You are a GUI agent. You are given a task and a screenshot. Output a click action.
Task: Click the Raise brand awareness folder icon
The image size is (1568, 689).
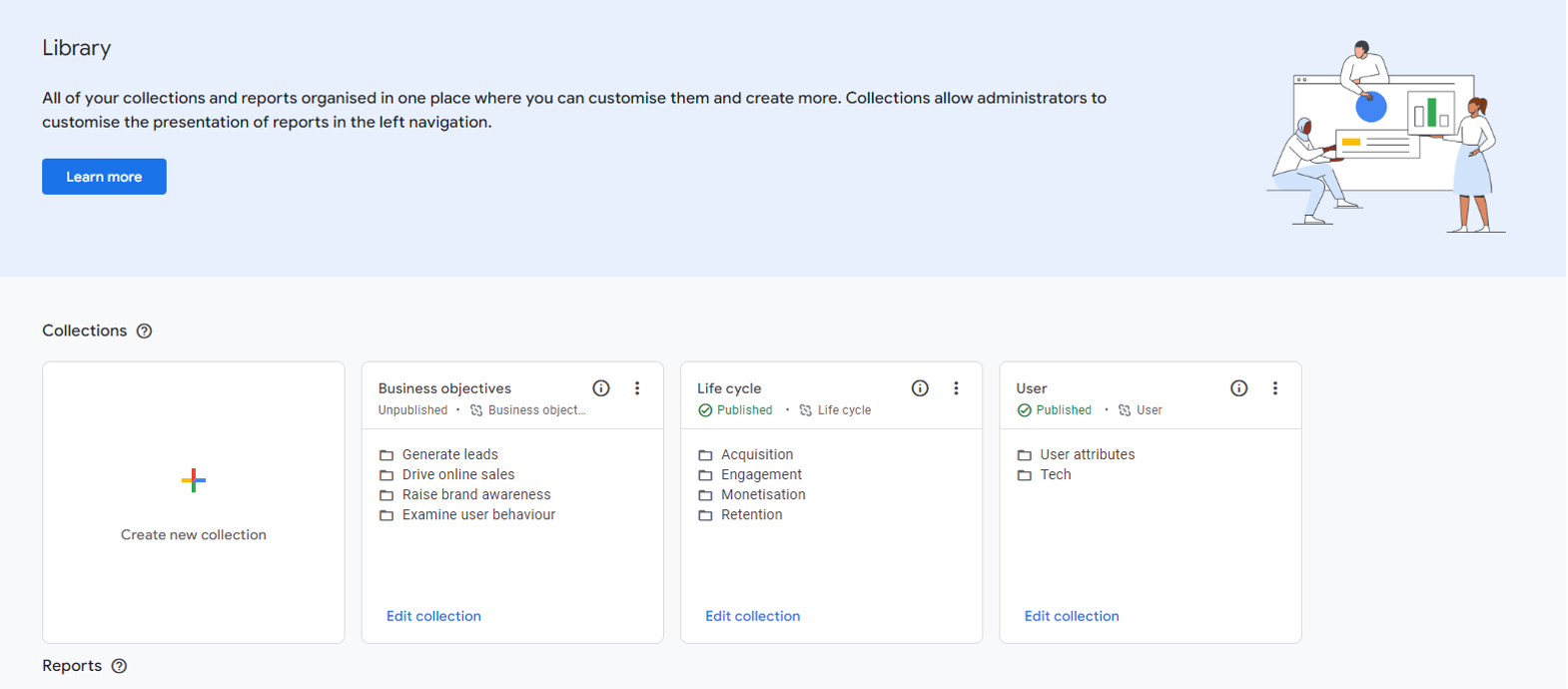click(387, 495)
